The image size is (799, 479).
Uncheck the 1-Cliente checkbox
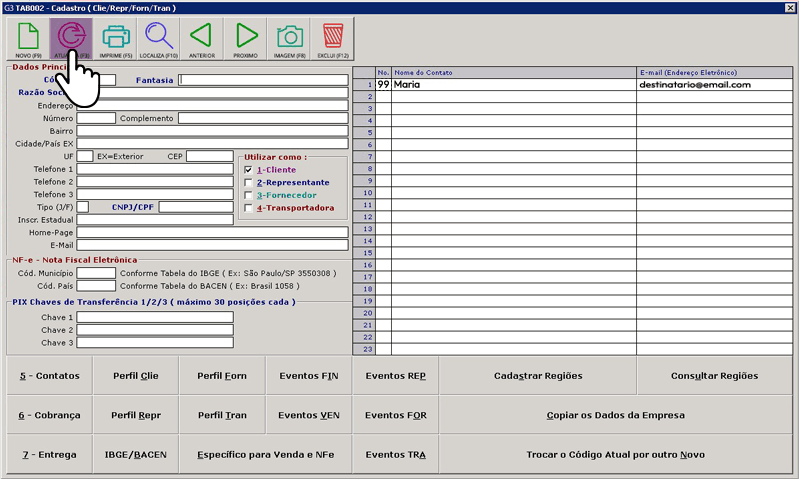[x=249, y=170]
